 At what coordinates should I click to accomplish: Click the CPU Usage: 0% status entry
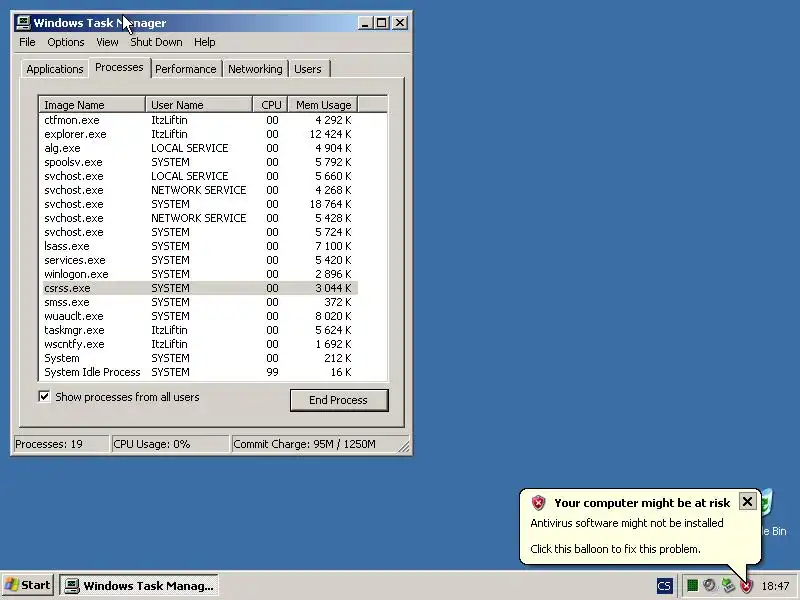pyautogui.click(x=170, y=444)
